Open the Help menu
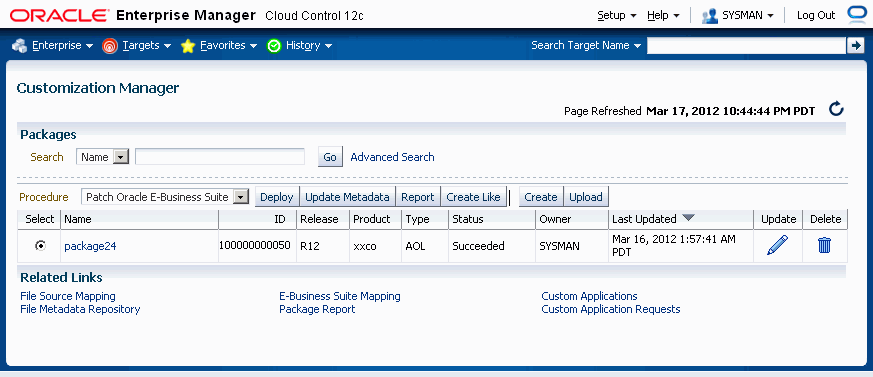This screenshot has width=873, height=377. coord(663,16)
